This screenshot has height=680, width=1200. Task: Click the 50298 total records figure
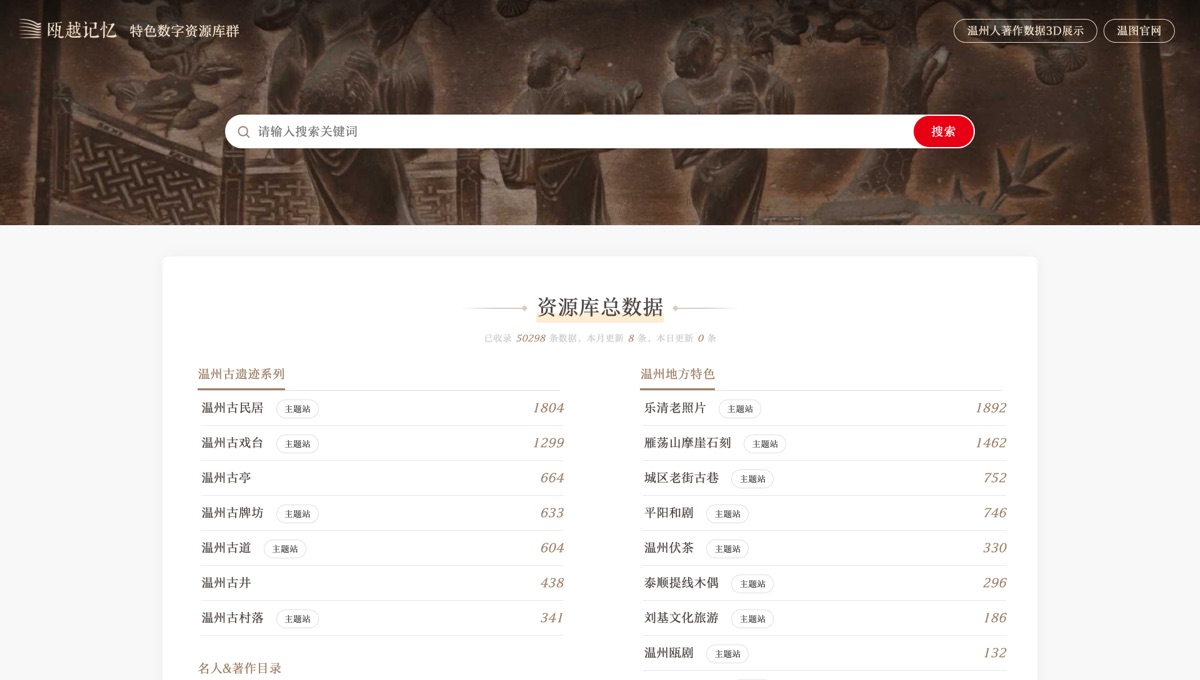click(x=531, y=338)
